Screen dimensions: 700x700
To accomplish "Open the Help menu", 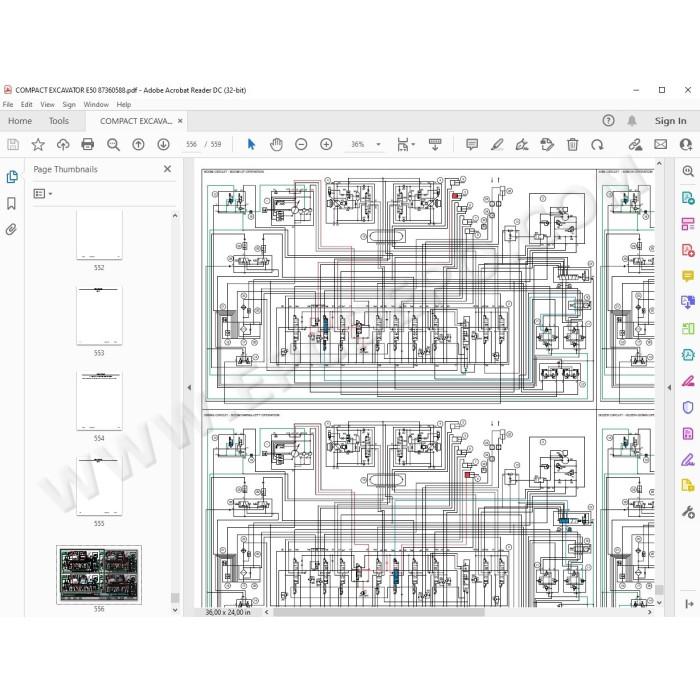I will click(x=124, y=104).
